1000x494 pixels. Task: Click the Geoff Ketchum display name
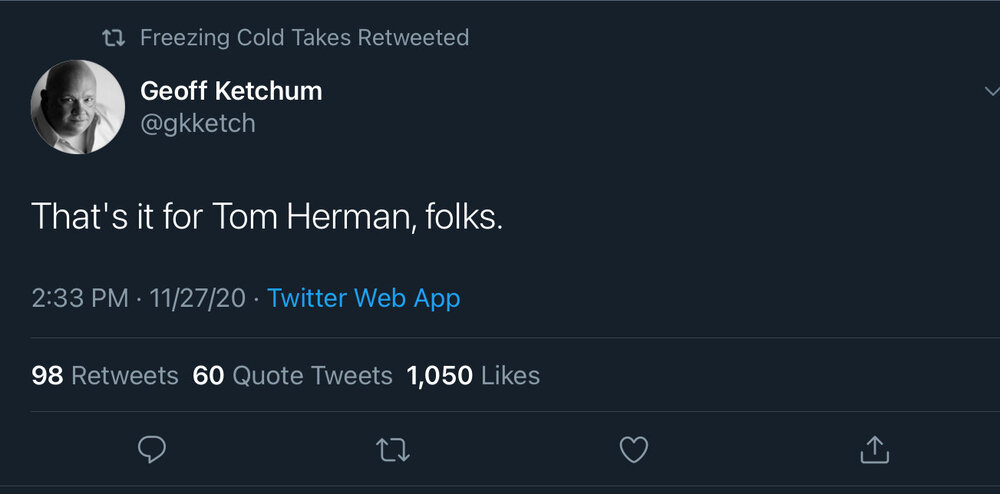click(x=231, y=91)
